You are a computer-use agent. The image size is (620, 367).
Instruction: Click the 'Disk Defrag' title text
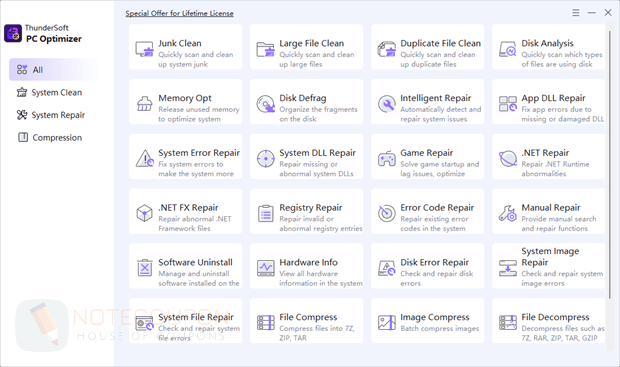point(303,98)
